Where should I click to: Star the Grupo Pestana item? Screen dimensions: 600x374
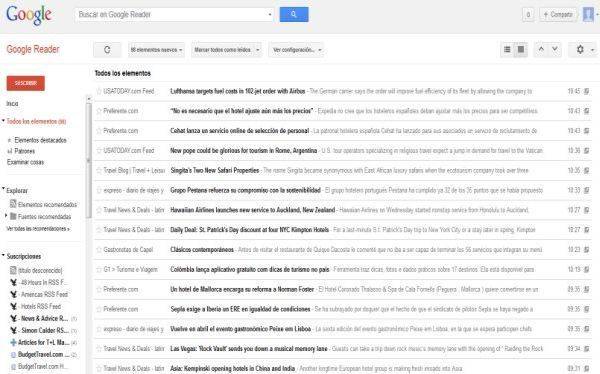pyautogui.click(x=99, y=190)
